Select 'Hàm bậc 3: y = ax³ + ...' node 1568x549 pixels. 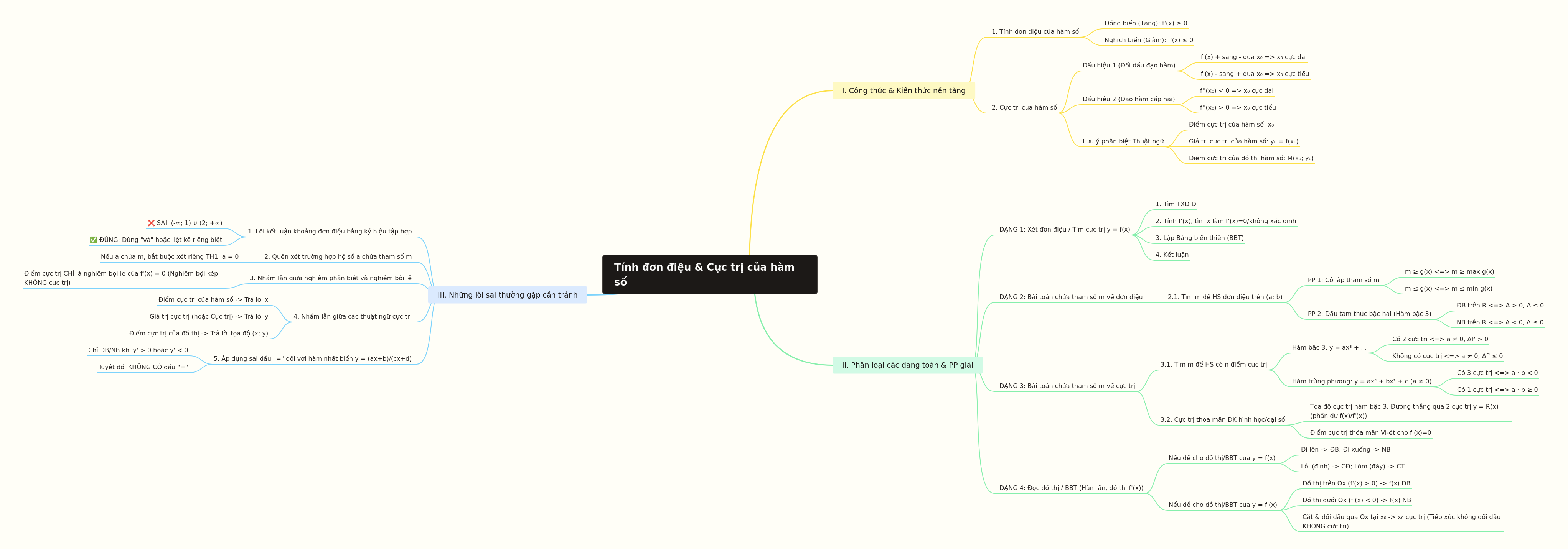coord(1329,348)
